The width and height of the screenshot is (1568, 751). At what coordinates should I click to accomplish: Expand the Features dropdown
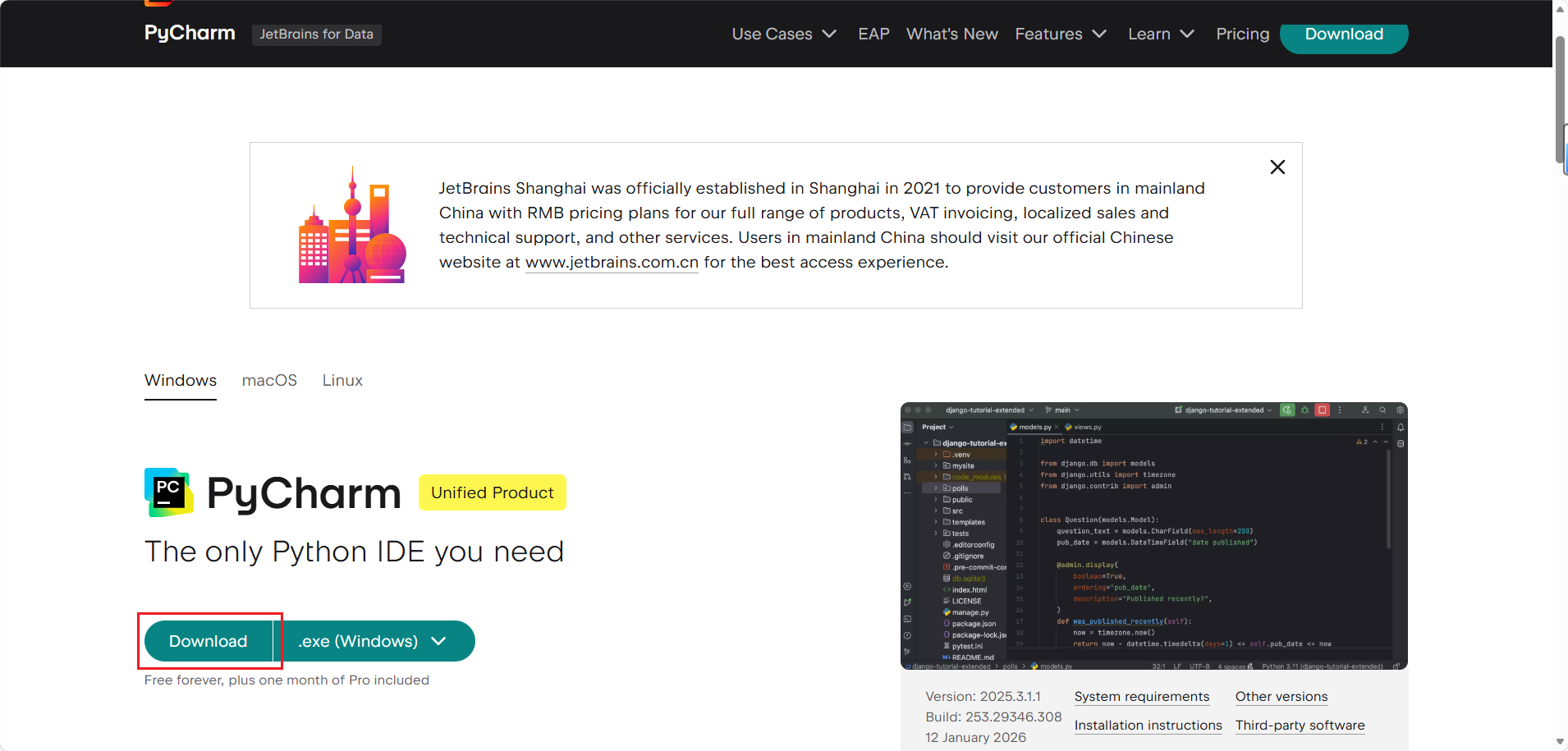[x=1061, y=34]
